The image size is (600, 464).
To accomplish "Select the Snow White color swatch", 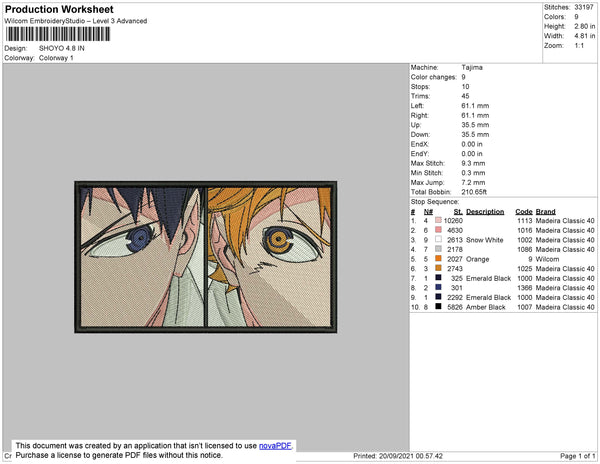I will click(438, 239).
